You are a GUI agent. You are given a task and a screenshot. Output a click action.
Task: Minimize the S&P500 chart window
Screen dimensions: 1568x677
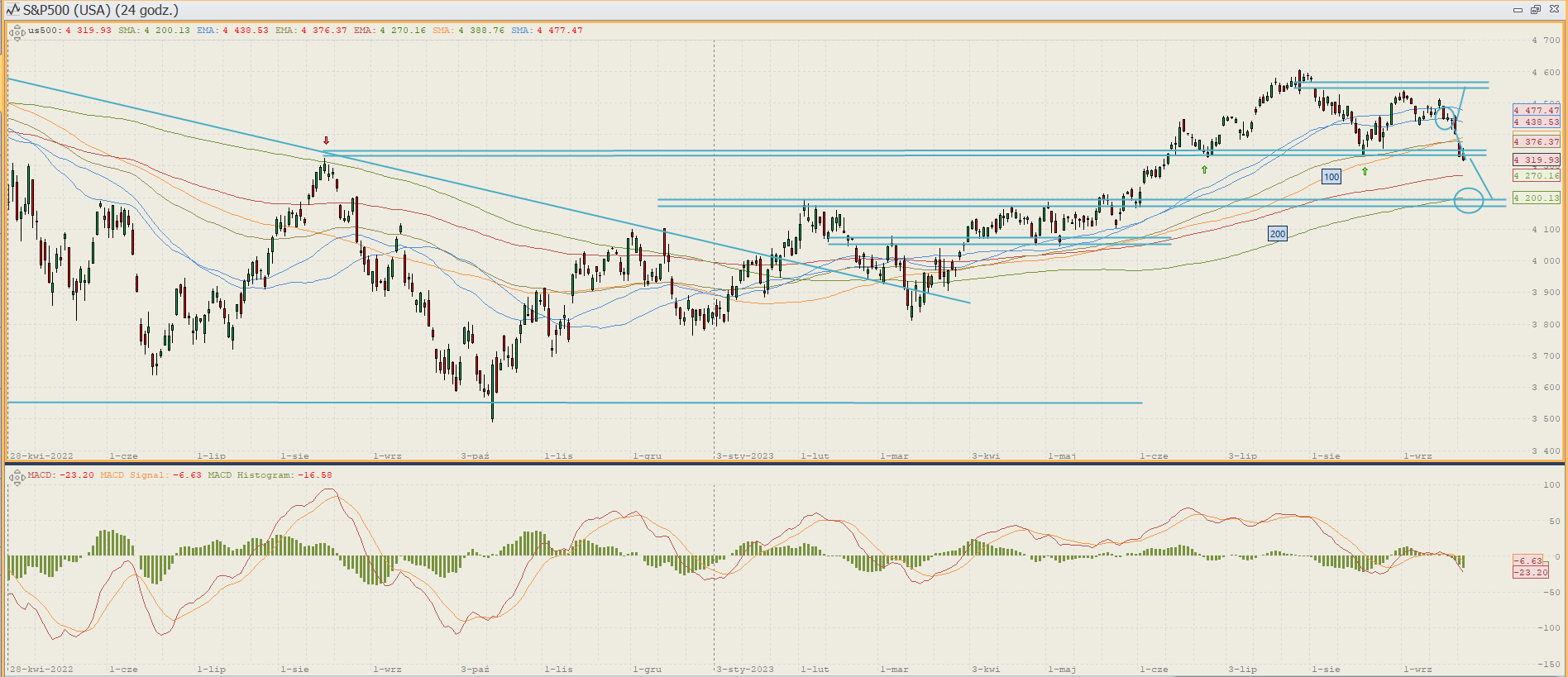tap(1518, 10)
